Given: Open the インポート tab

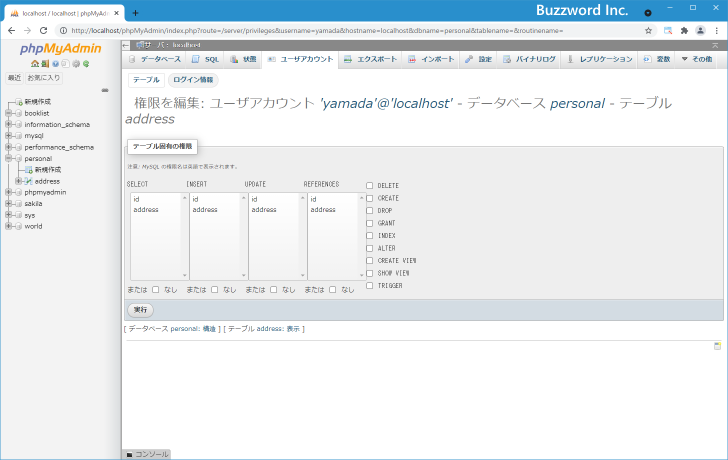Looking at the screenshot, I should coord(431,59).
